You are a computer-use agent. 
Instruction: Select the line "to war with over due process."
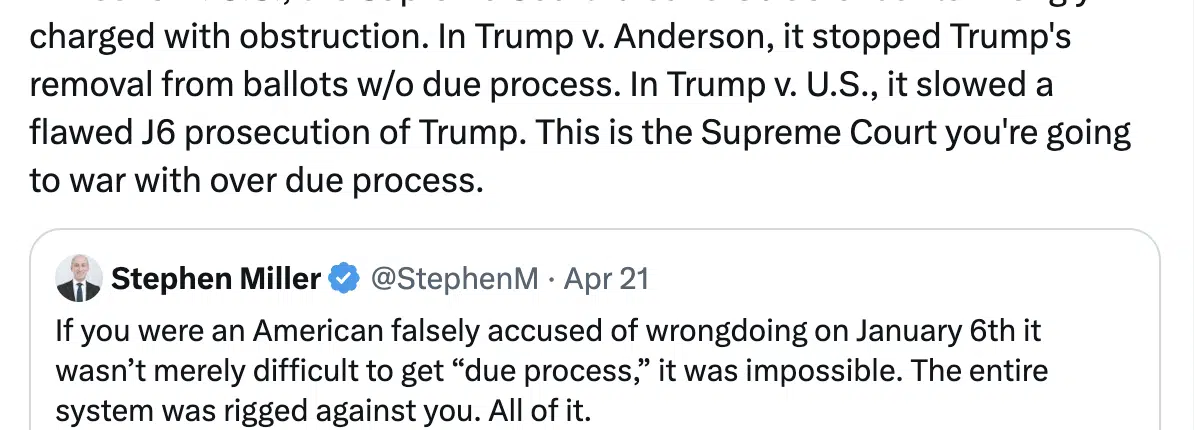pyautogui.click(x=257, y=183)
